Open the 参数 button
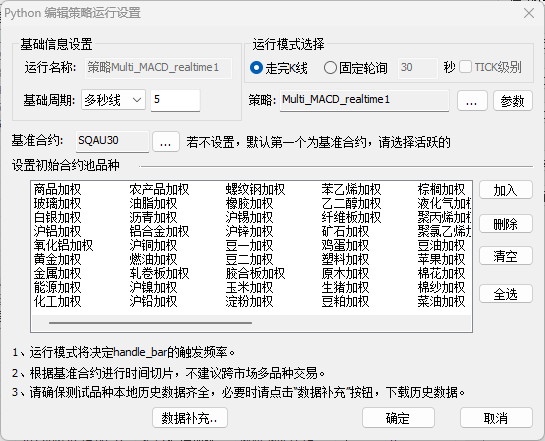This screenshot has height=441, width=545. (x=513, y=101)
